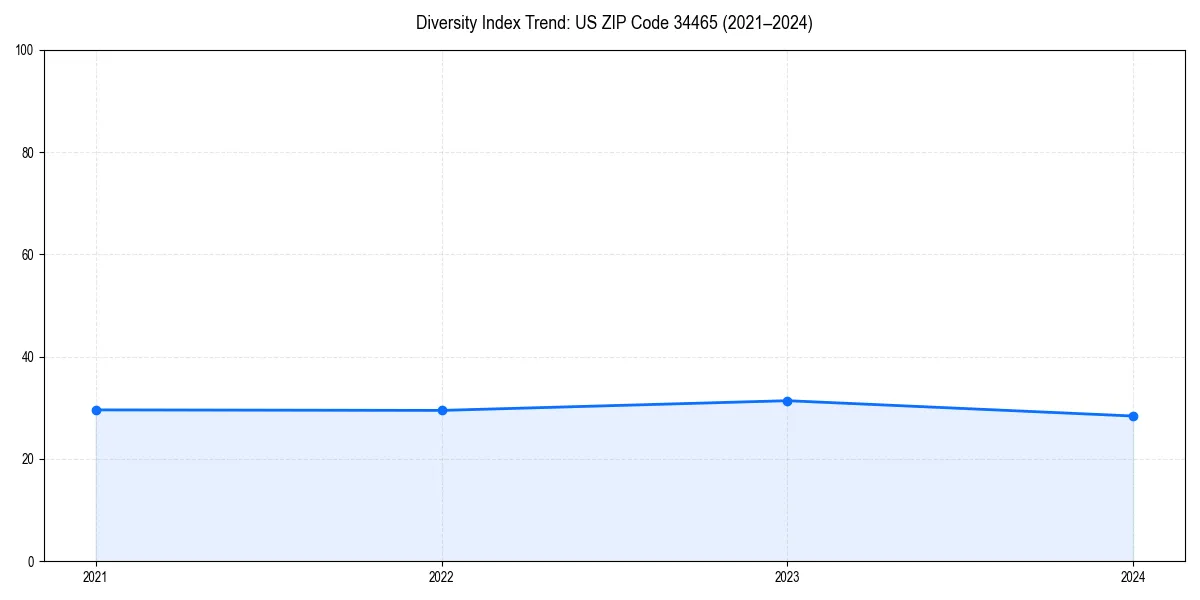The height and width of the screenshot is (600, 1200).
Task: Click the x-axis label 2023
Action: pyautogui.click(x=787, y=577)
